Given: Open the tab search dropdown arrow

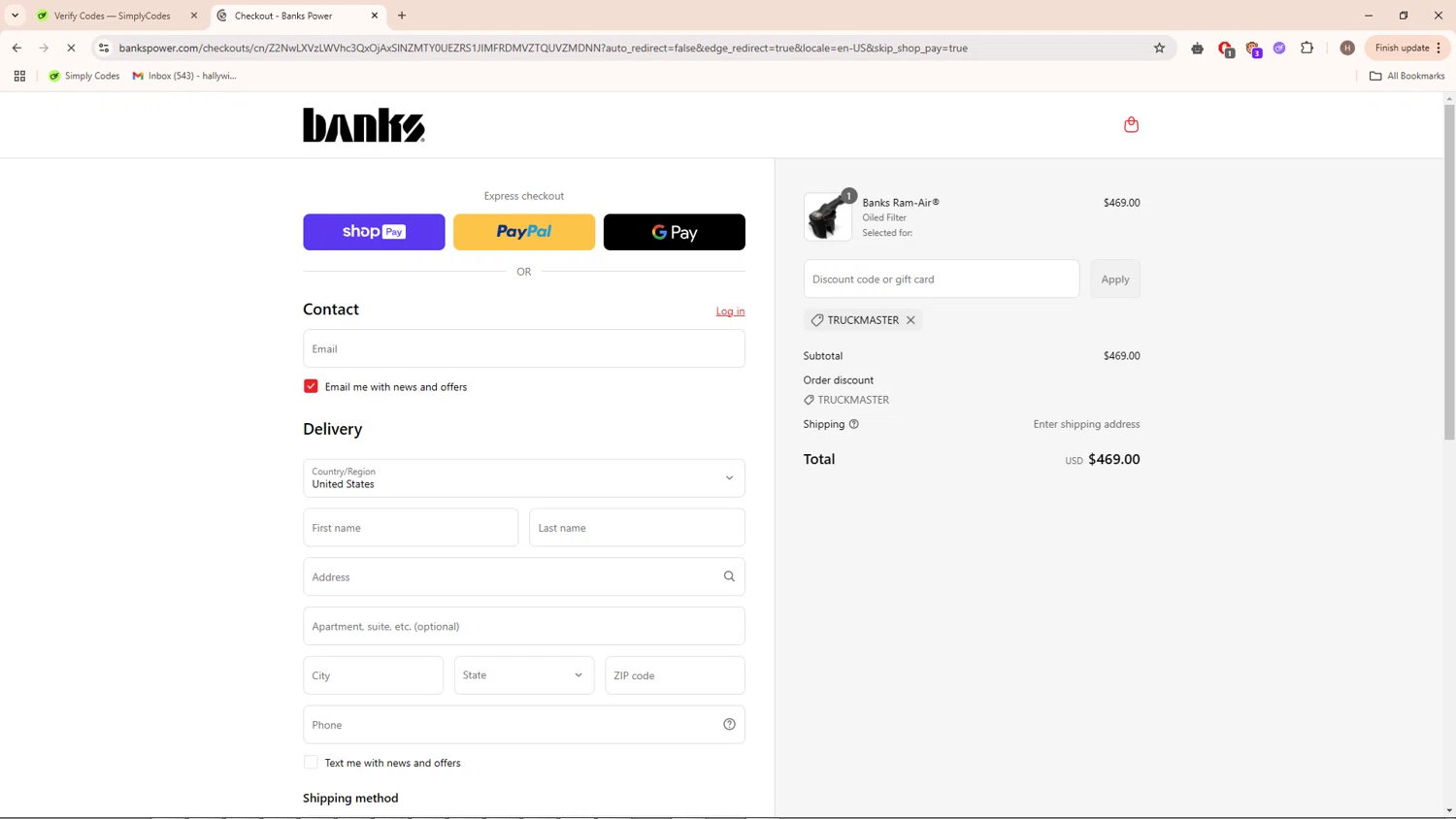Looking at the screenshot, I should click(x=15, y=16).
